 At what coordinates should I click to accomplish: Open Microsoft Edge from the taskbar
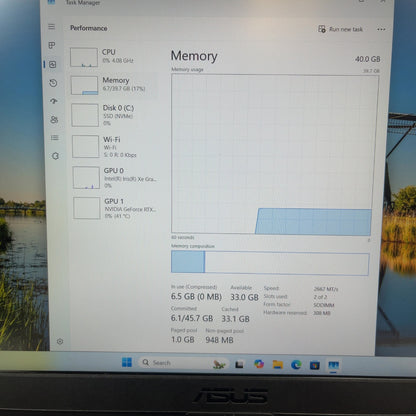point(296,365)
